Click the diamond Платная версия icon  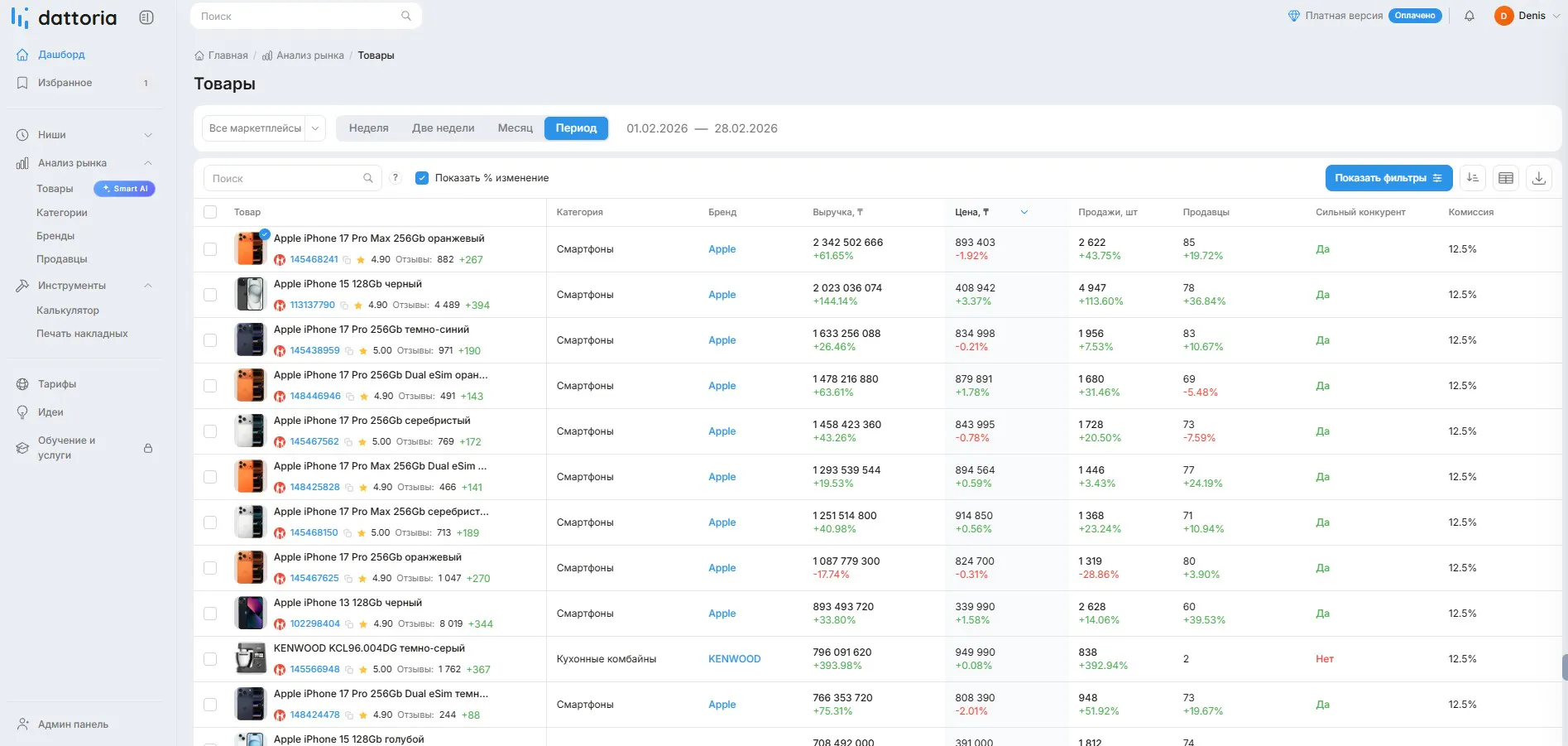[x=1294, y=16]
